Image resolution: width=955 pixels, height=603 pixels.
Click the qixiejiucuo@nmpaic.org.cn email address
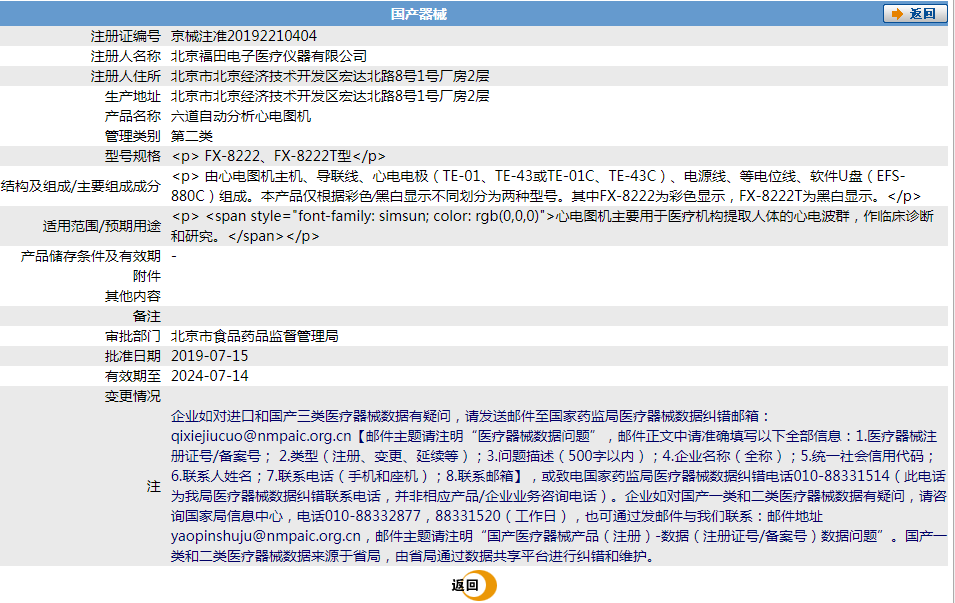click(x=261, y=436)
